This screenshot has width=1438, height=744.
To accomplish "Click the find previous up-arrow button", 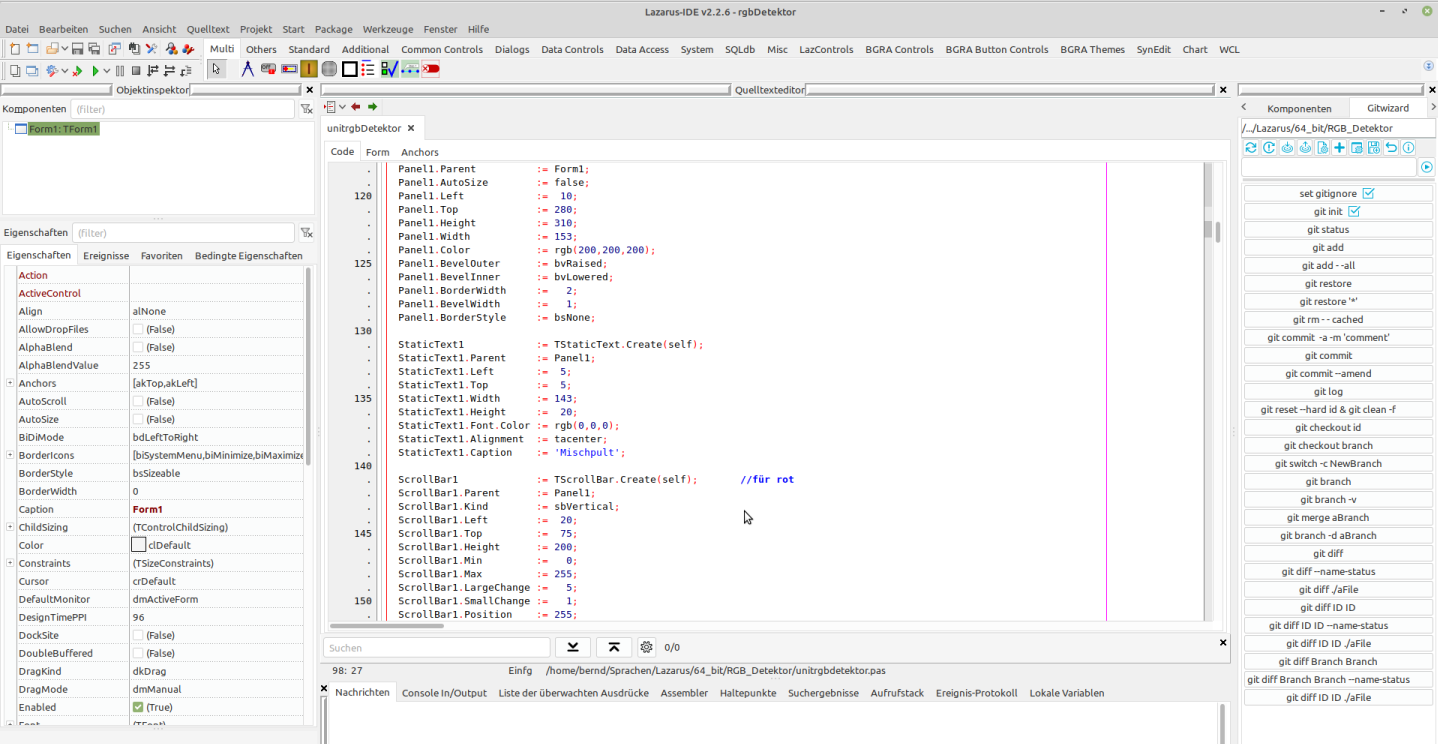I will point(614,647).
